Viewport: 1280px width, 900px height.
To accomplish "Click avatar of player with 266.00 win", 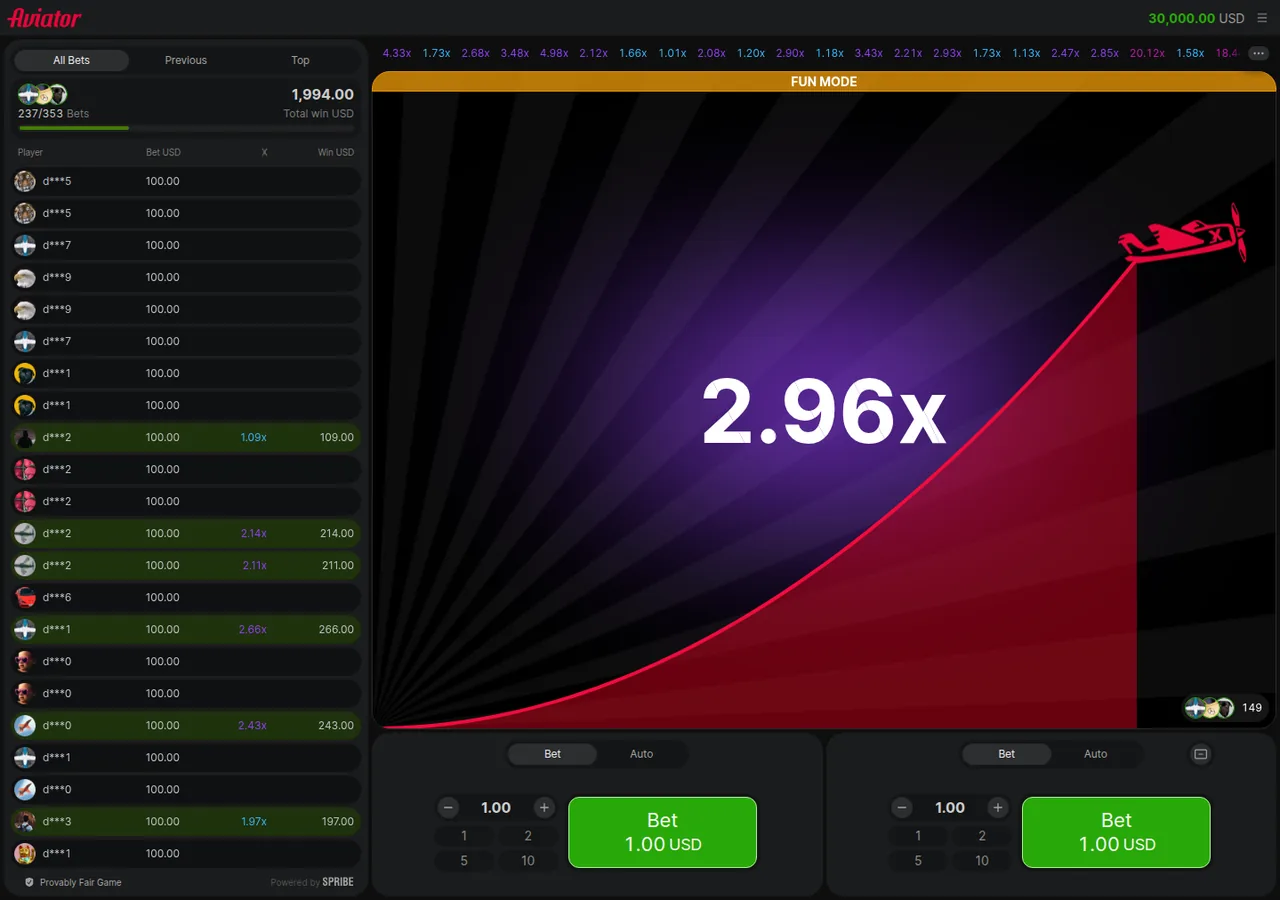I will [25, 629].
